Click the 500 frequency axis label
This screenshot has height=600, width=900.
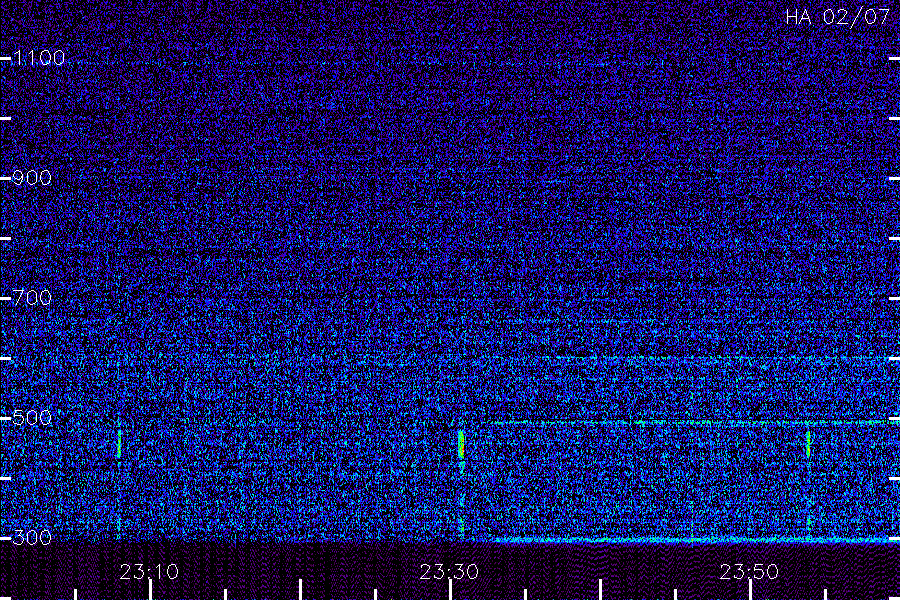point(32,417)
